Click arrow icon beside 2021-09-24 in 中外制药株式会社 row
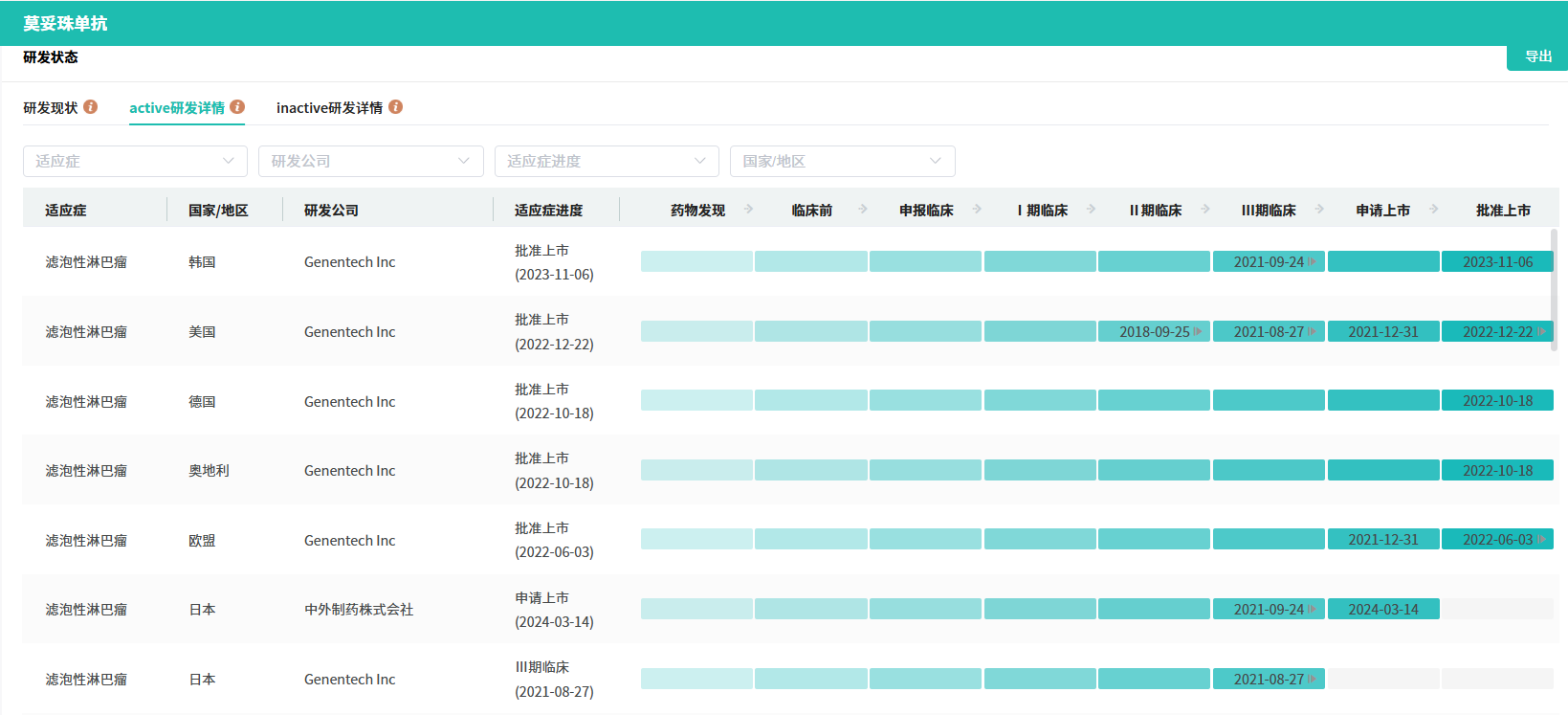 pos(1313,610)
